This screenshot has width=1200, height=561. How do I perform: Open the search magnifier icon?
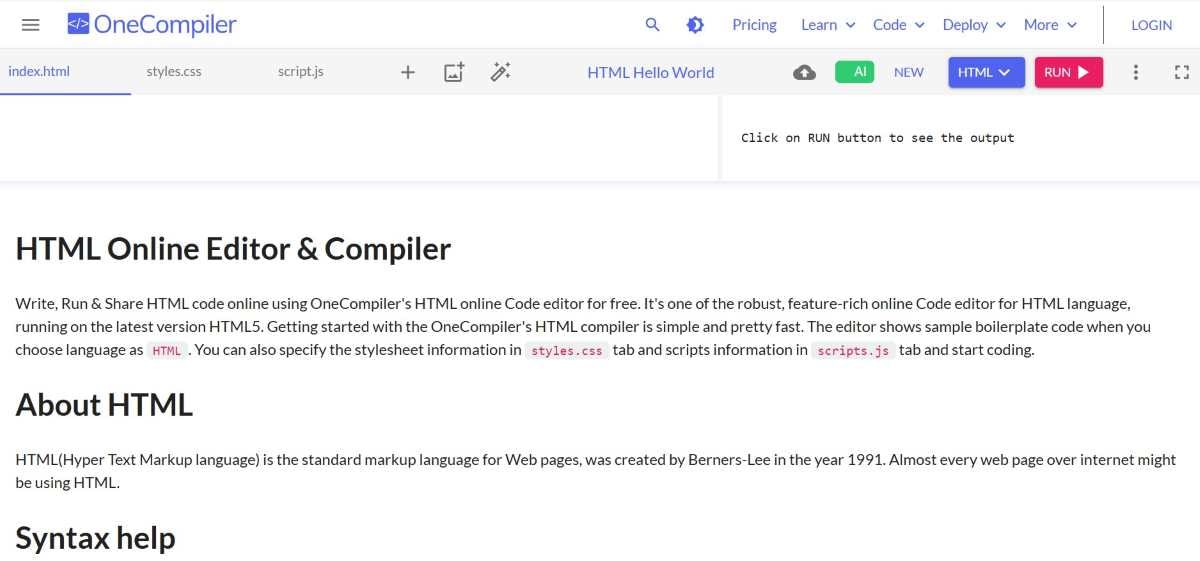coord(653,25)
